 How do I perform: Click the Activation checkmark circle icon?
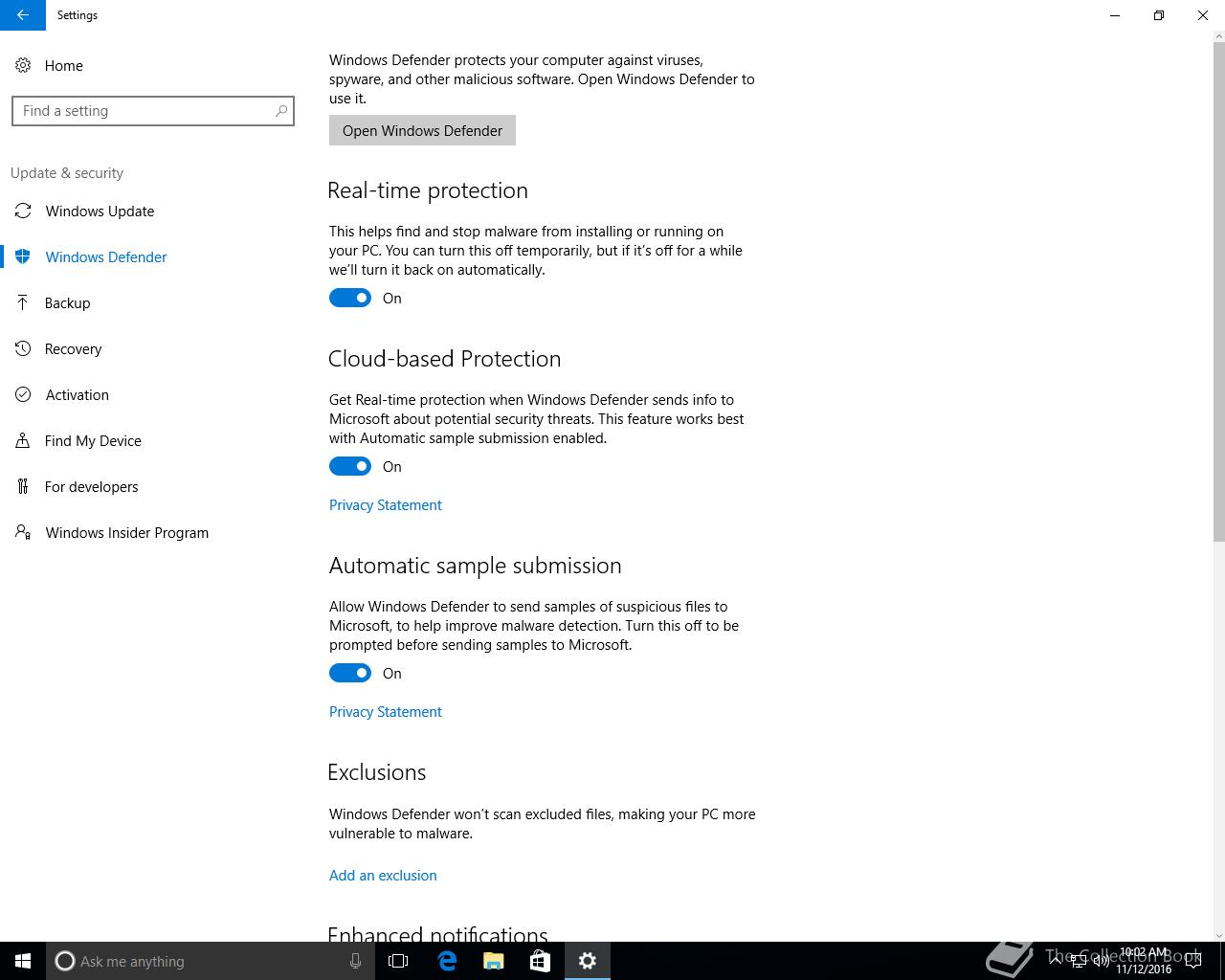click(x=23, y=394)
